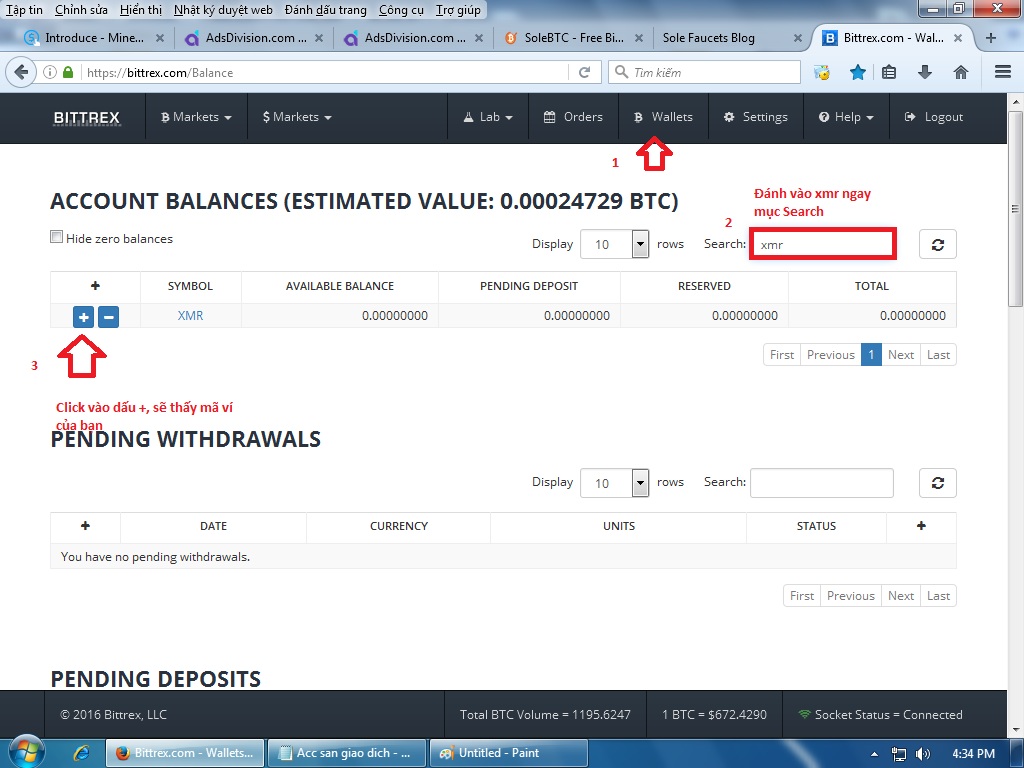Refresh the pending withdrawals table
The height and width of the screenshot is (768, 1024).
[938, 483]
